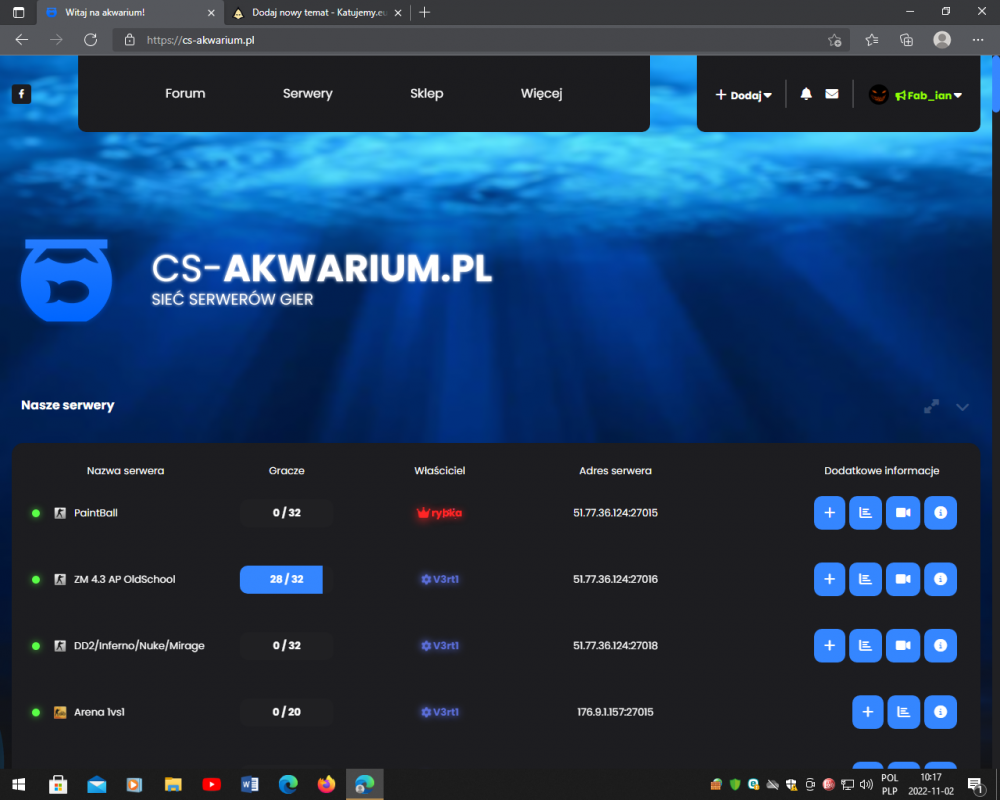
Task: Select the address 176.9.1.157:27015
Action: point(615,712)
